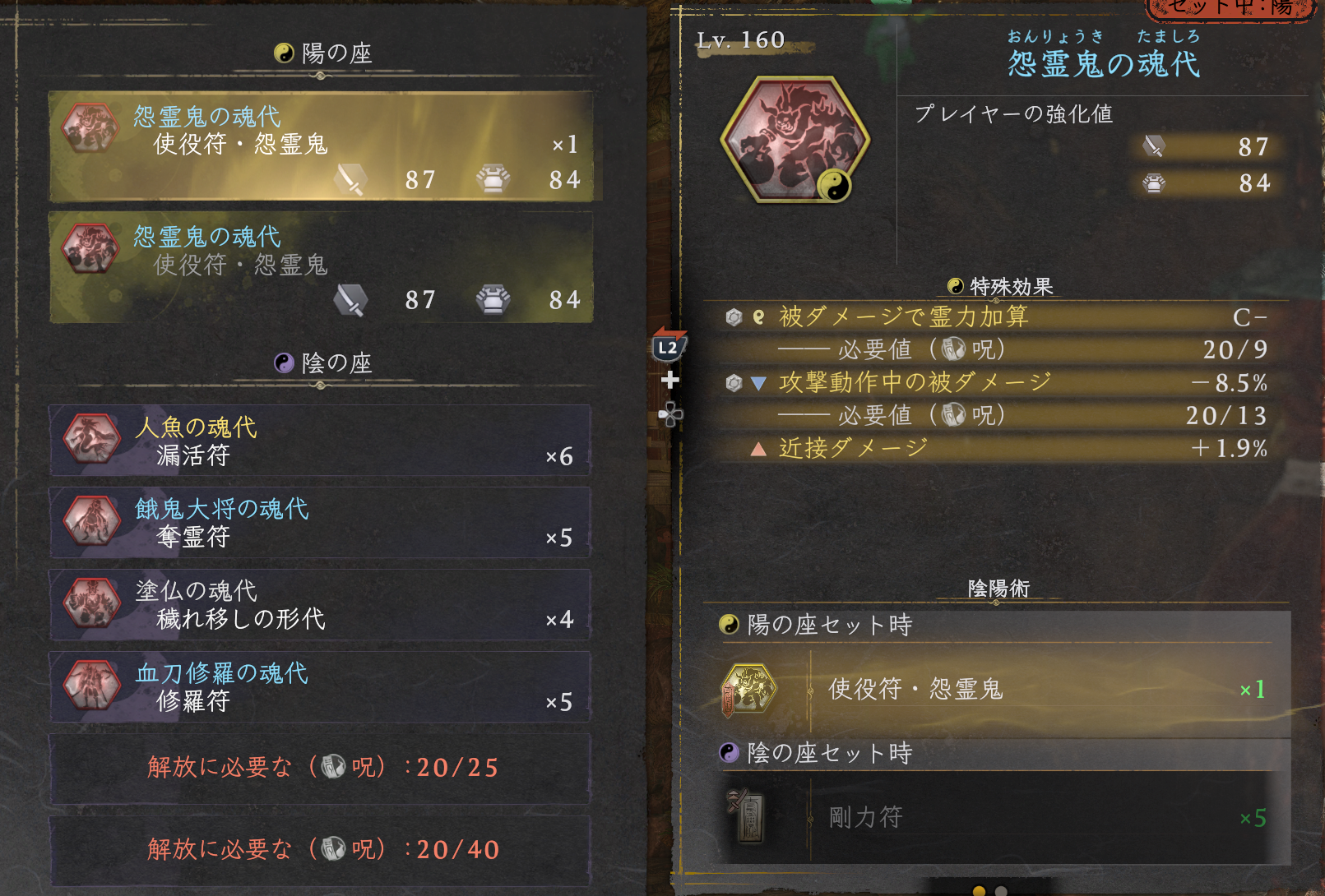Click the 陰の座セット時 header row

[x=996, y=753]
